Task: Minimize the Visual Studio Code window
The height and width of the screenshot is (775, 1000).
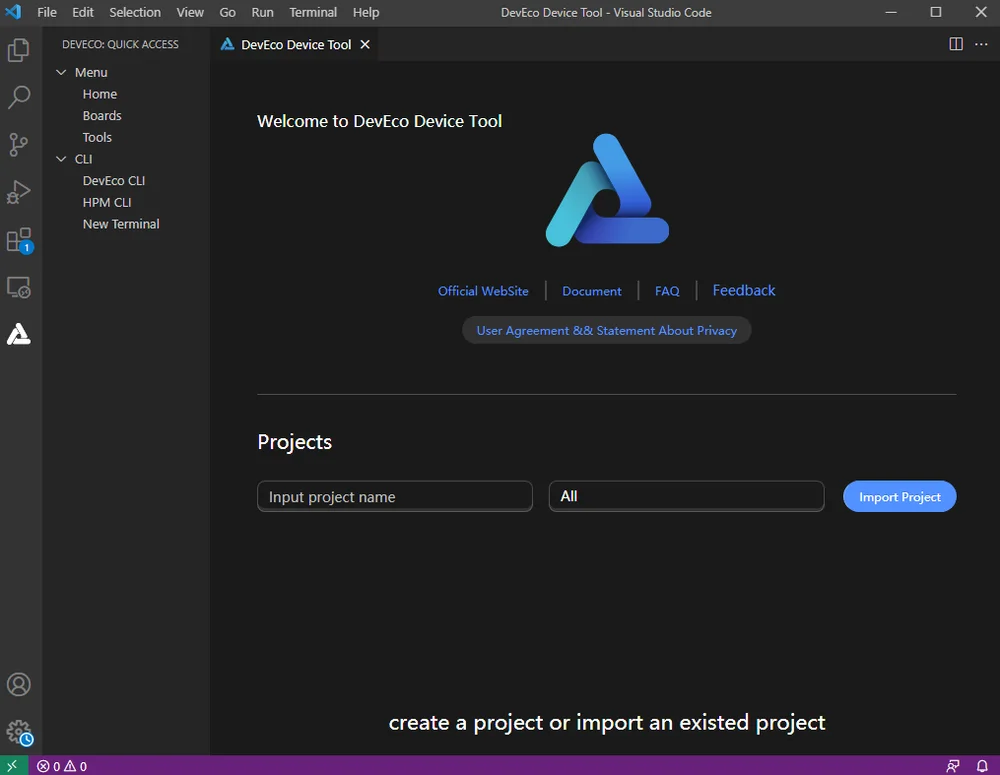Action: tap(891, 12)
